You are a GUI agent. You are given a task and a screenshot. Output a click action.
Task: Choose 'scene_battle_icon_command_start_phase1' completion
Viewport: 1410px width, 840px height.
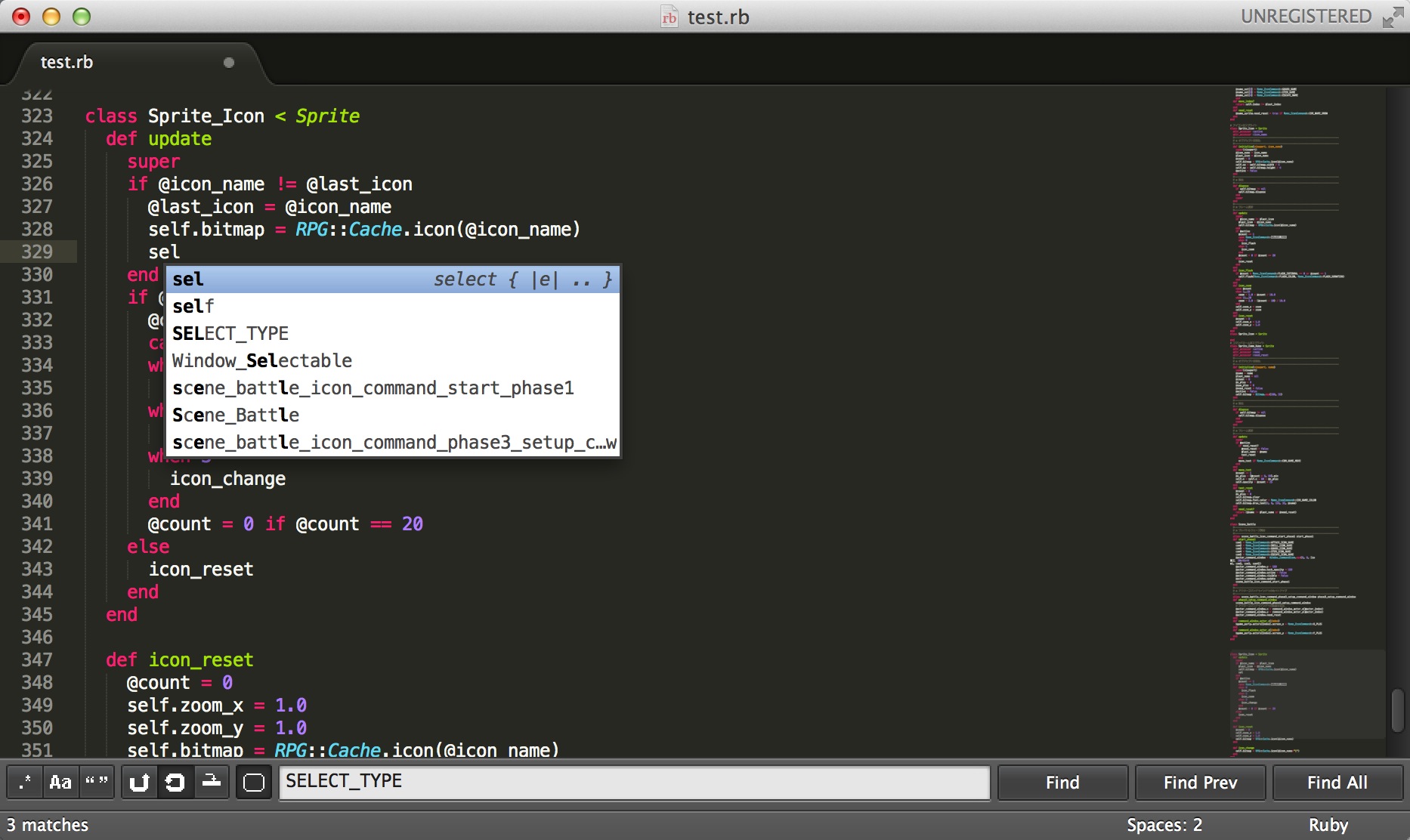tap(393, 388)
